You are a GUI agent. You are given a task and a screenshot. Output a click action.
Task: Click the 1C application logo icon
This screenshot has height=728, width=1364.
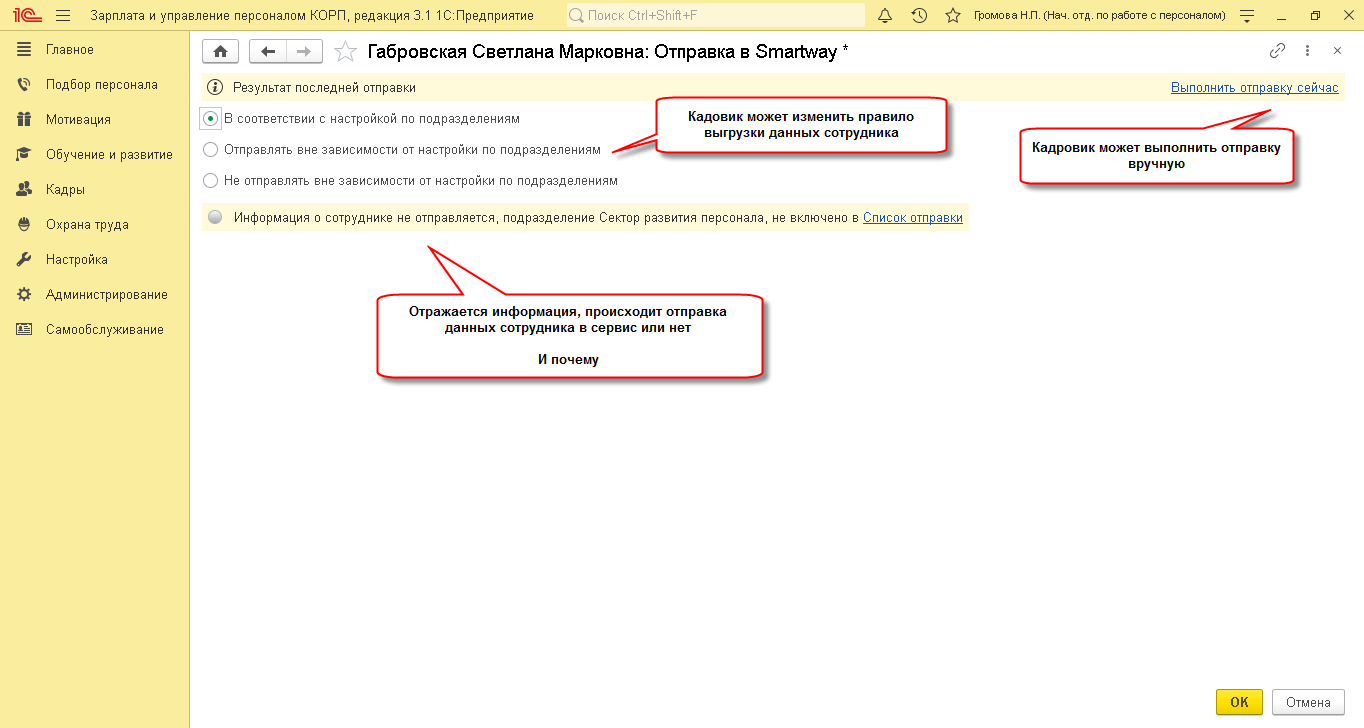click(26, 16)
